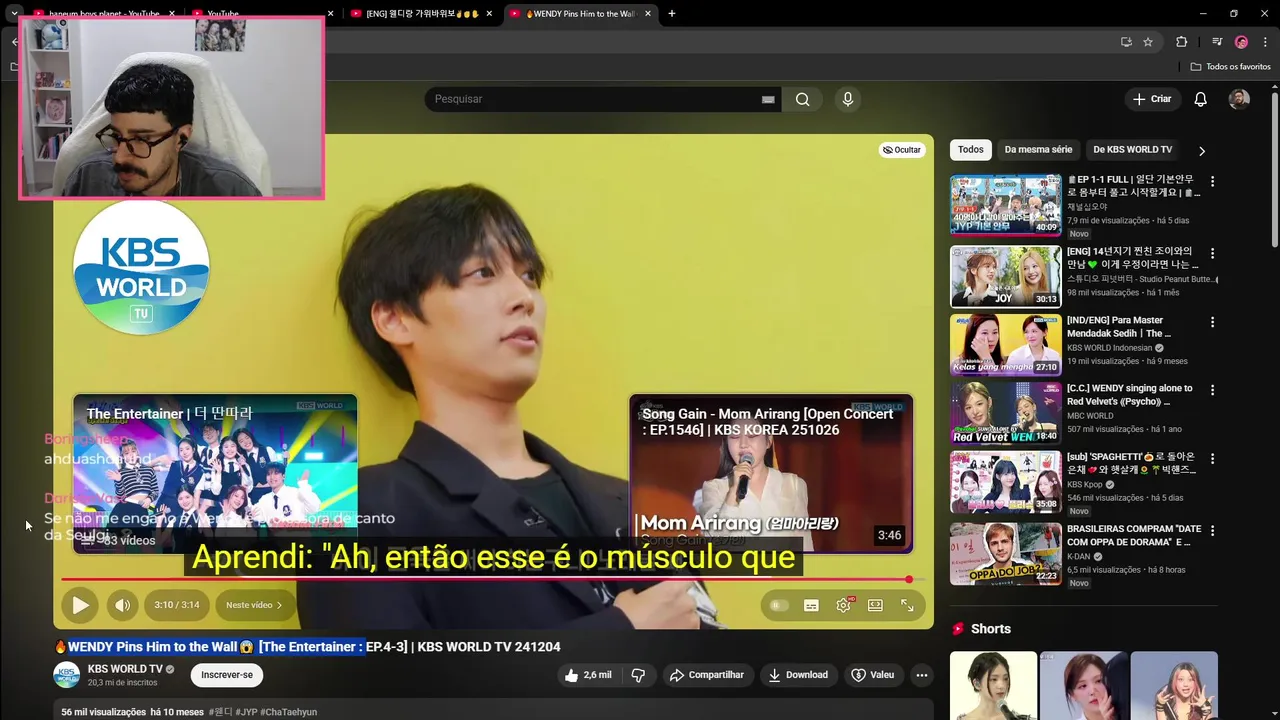This screenshot has width=1280, height=720.
Task: Open the media controls icon in Chrome toolbar
Action: coord(1216,42)
